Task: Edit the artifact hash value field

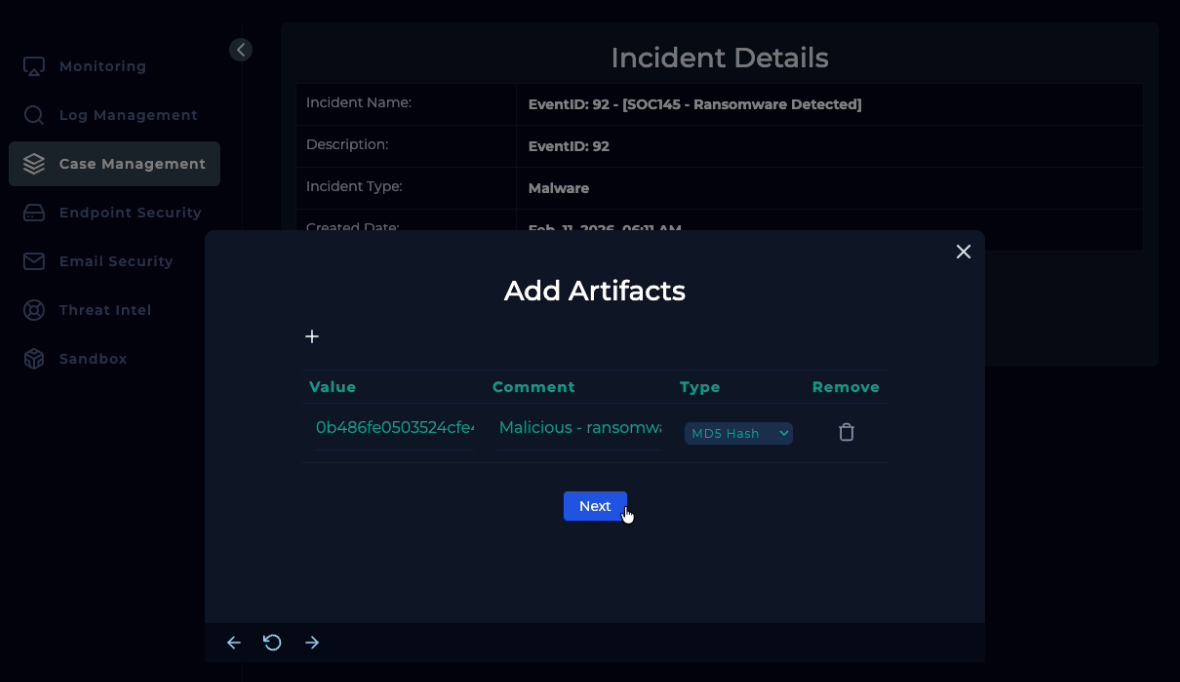Action: click(x=394, y=428)
